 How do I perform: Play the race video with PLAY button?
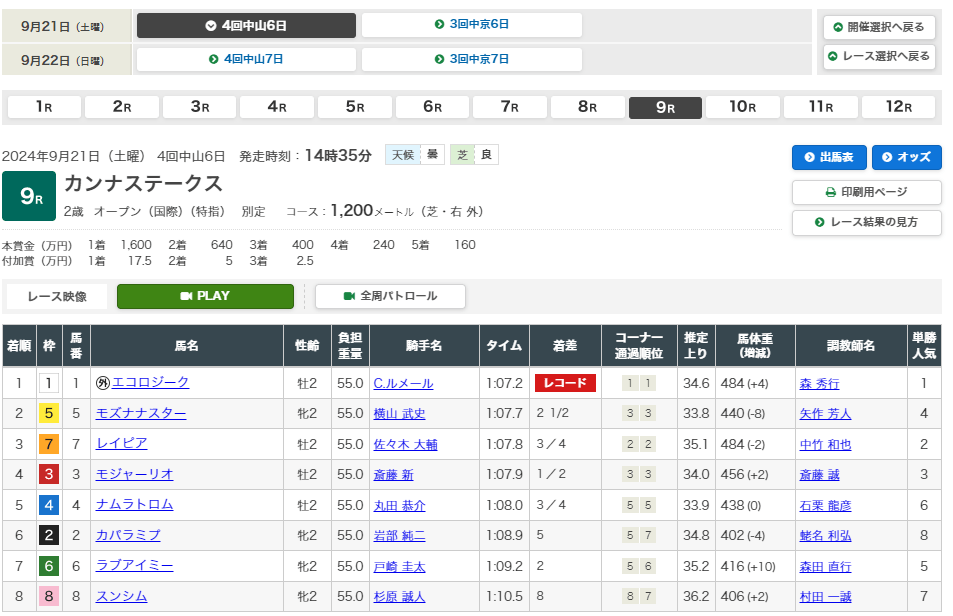[205, 296]
